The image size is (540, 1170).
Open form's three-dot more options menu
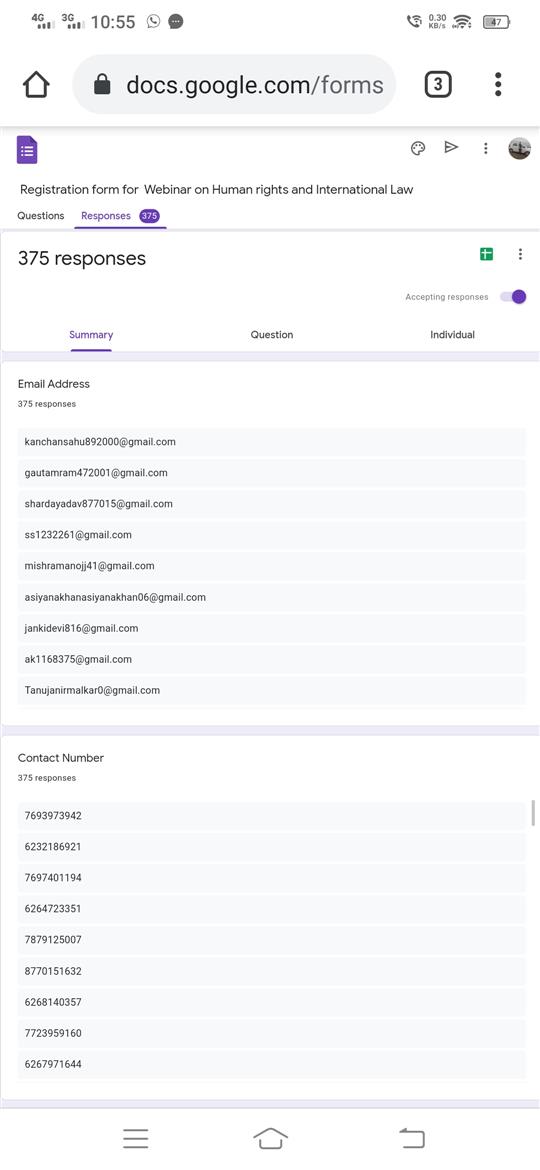[x=486, y=148]
